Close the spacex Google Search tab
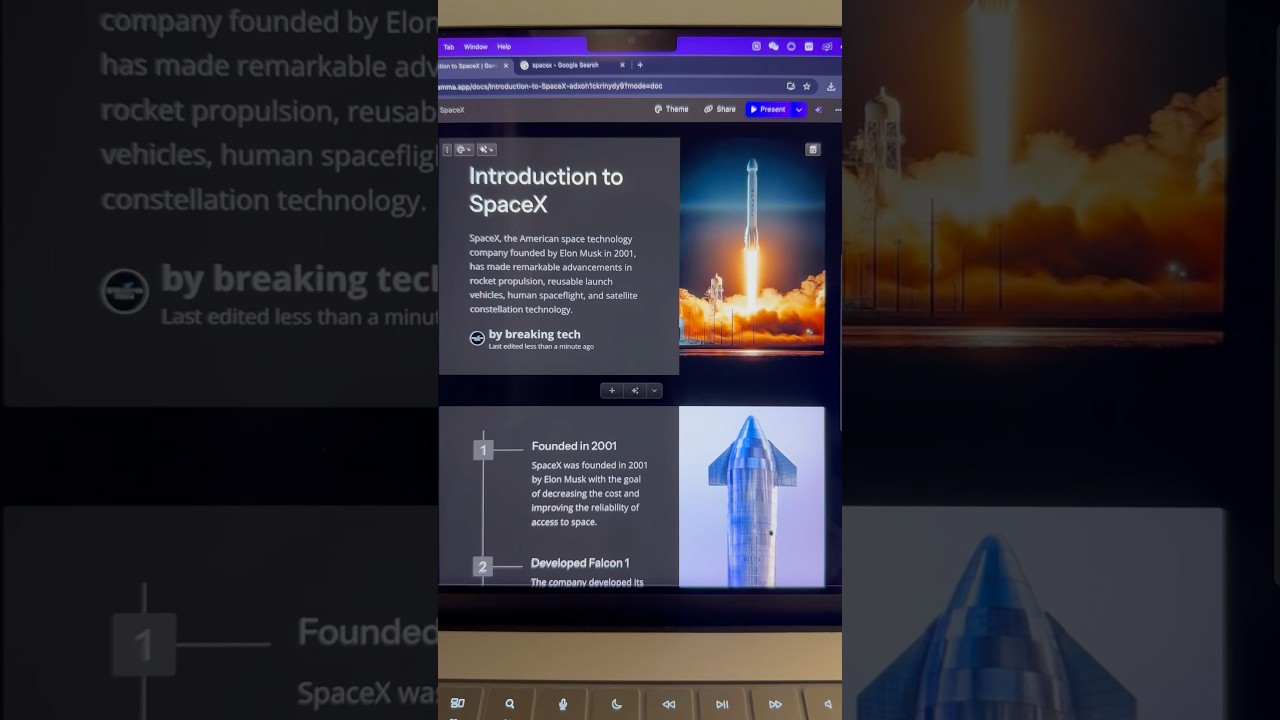Image resolution: width=1280 pixels, height=720 pixels. 622,65
